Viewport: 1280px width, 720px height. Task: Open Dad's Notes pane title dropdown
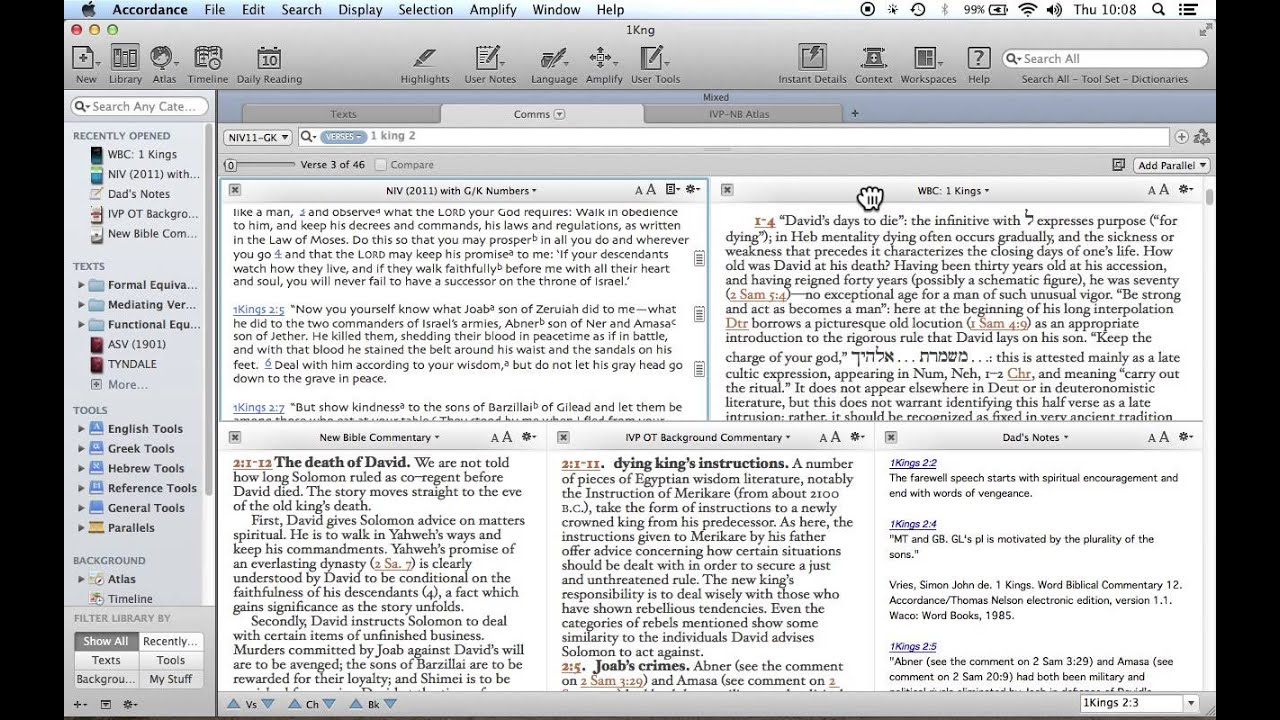click(x=1035, y=437)
